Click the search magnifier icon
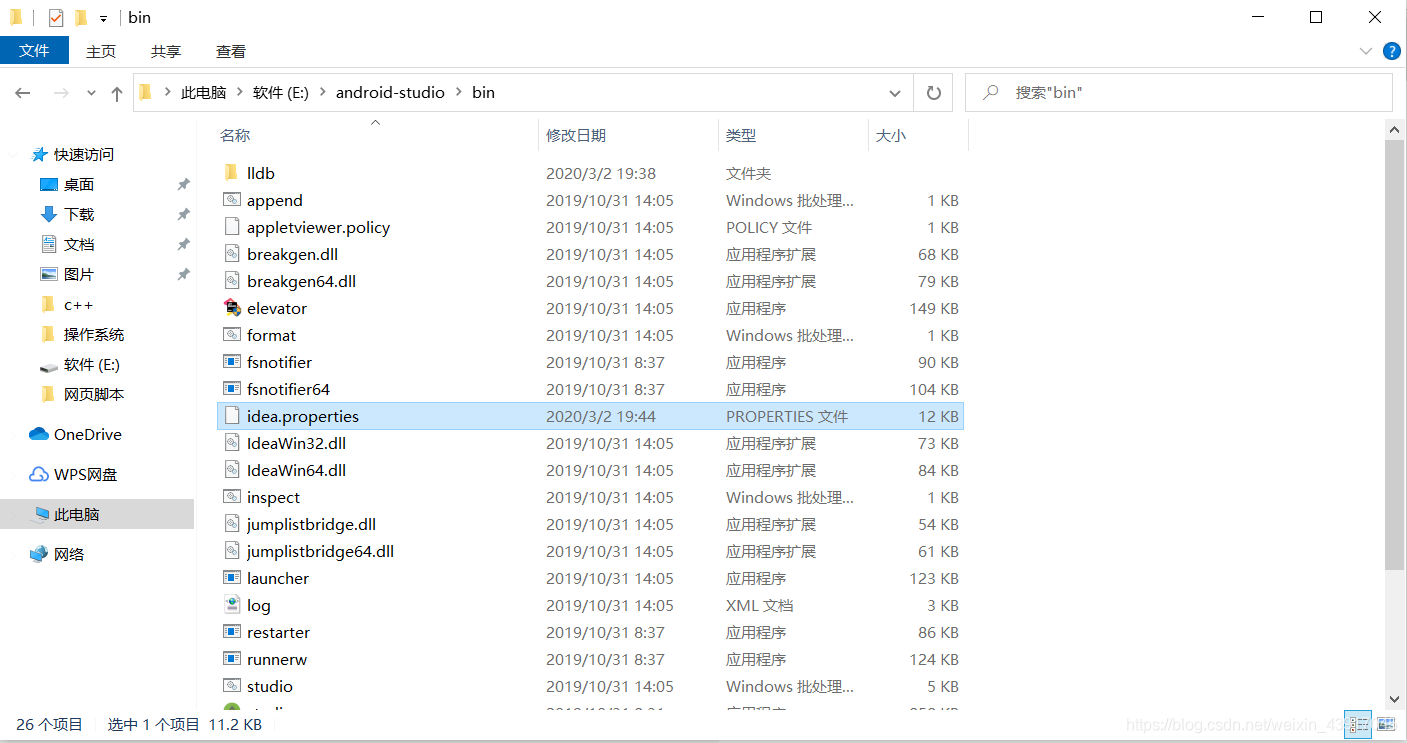 pos(990,92)
